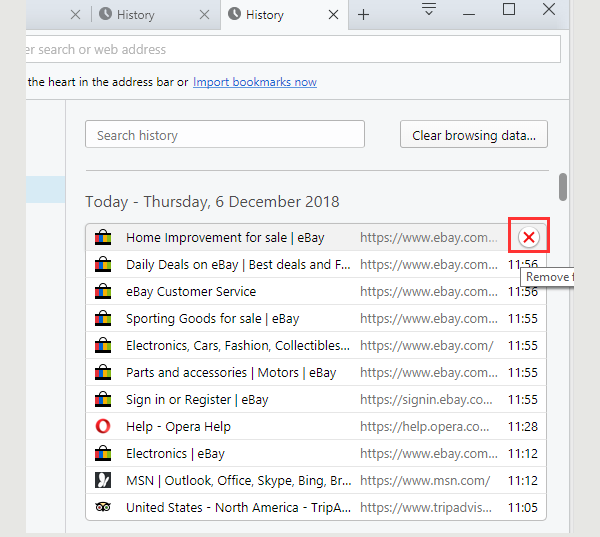Click the help.opera.co... URL text
This screenshot has height=537, width=600.
(425, 426)
